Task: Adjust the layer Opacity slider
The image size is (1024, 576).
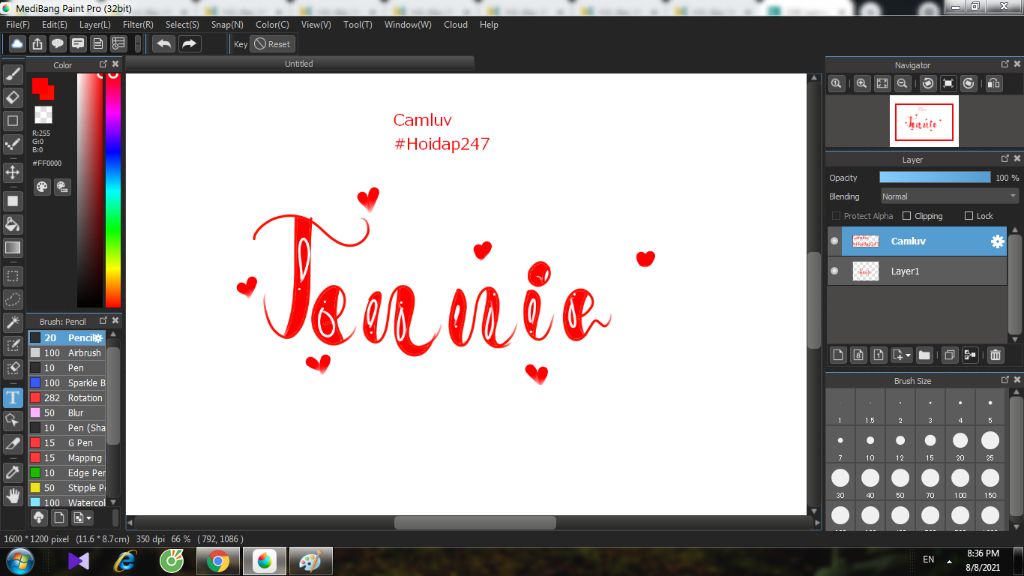Action: tap(935, 178)
